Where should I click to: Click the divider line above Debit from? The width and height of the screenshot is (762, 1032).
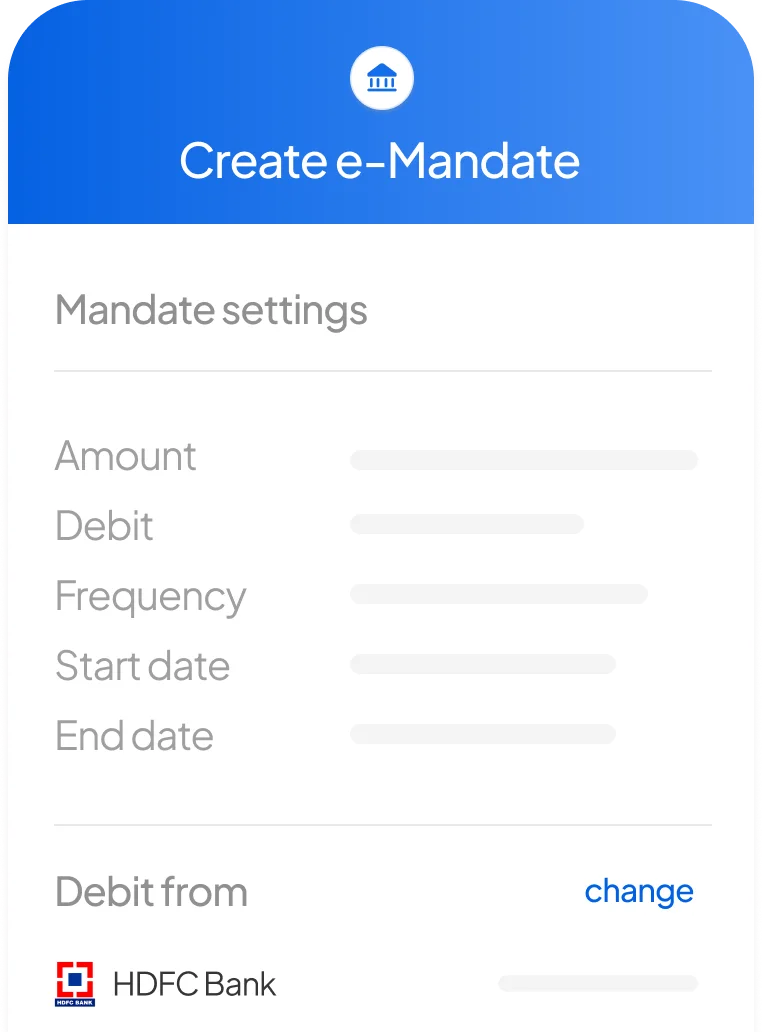[383, 825]
